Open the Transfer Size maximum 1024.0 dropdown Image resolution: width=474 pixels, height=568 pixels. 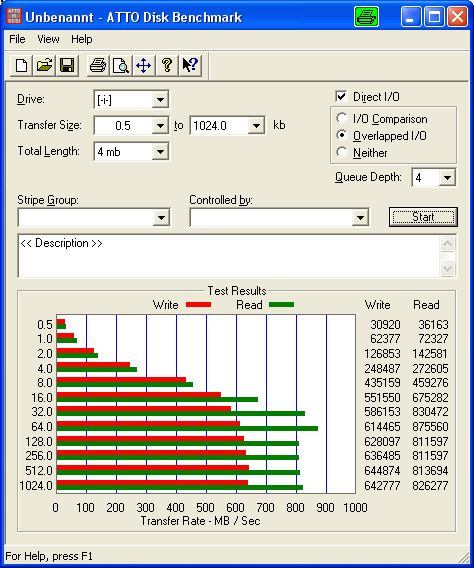(x=256, y=126)
